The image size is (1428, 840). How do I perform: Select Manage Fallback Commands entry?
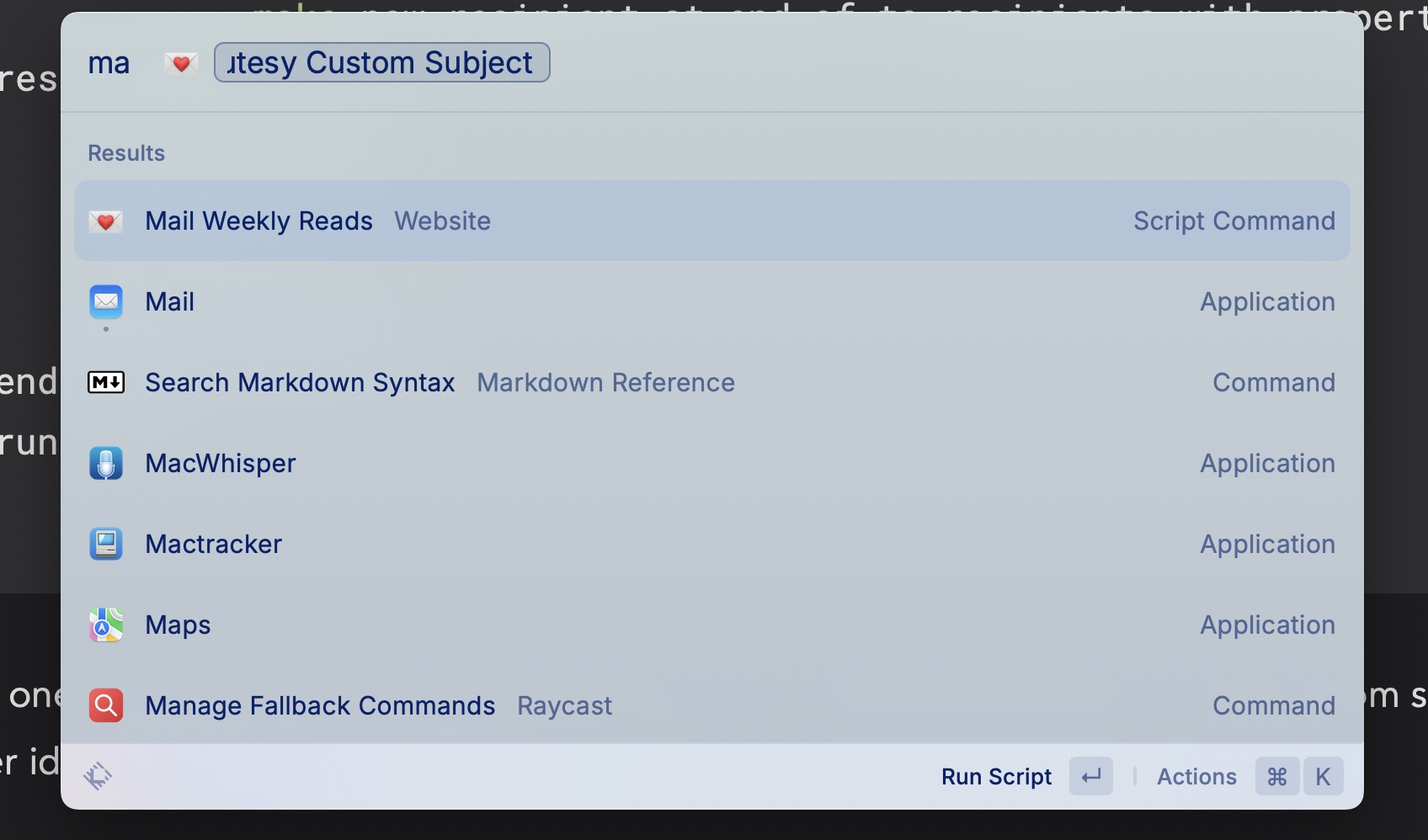coord(320,706)
